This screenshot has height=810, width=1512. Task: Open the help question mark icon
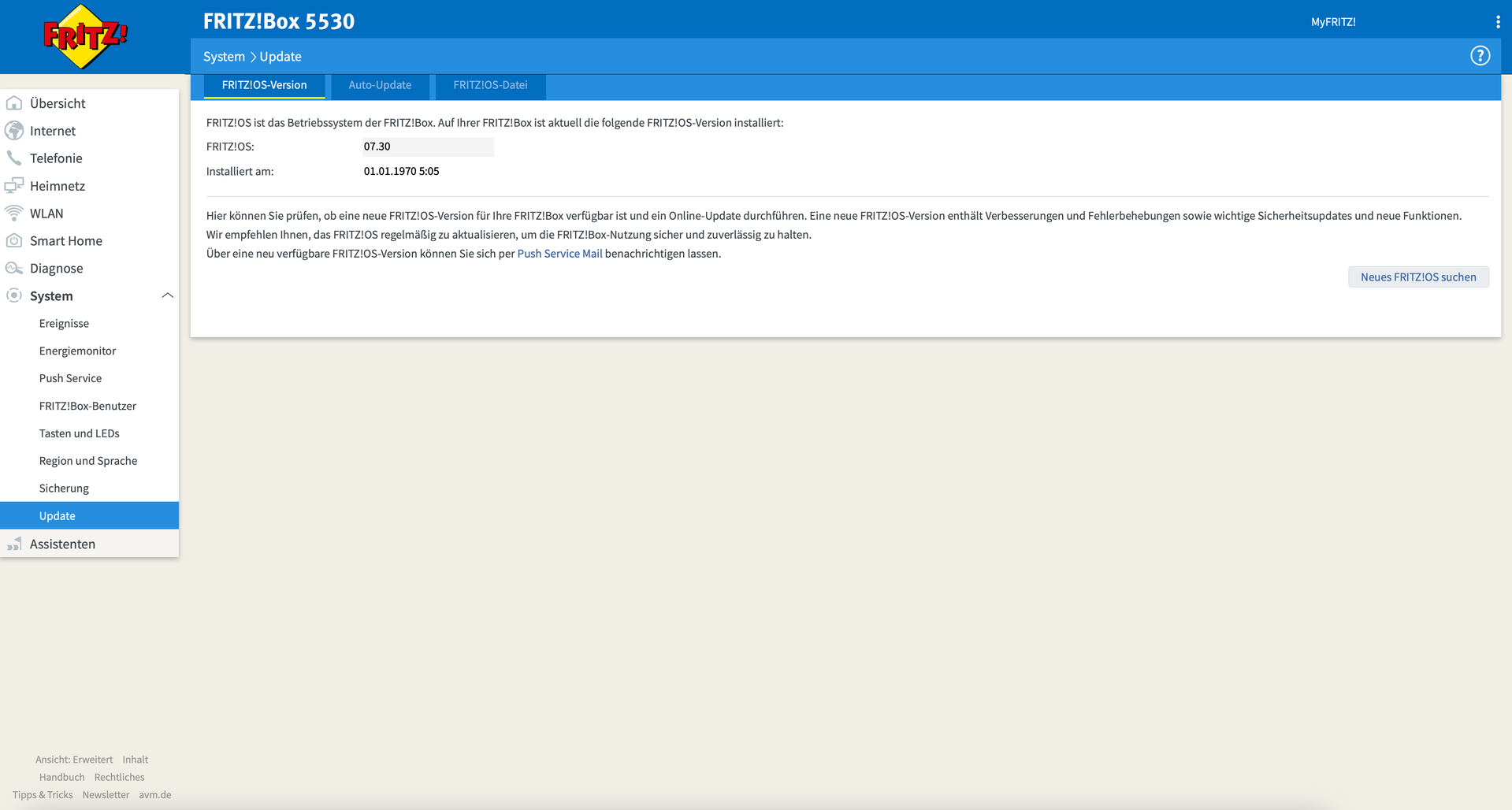1480,56
